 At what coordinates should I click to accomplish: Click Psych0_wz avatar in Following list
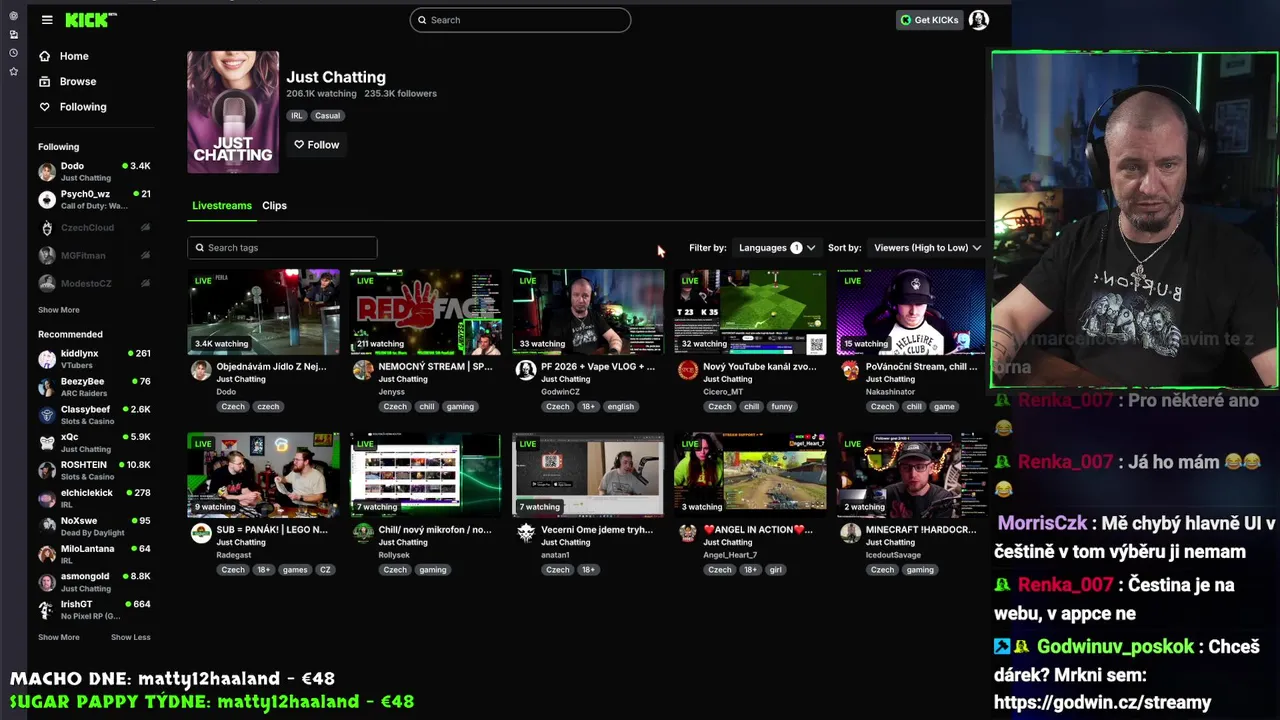[x=46, y=200]
